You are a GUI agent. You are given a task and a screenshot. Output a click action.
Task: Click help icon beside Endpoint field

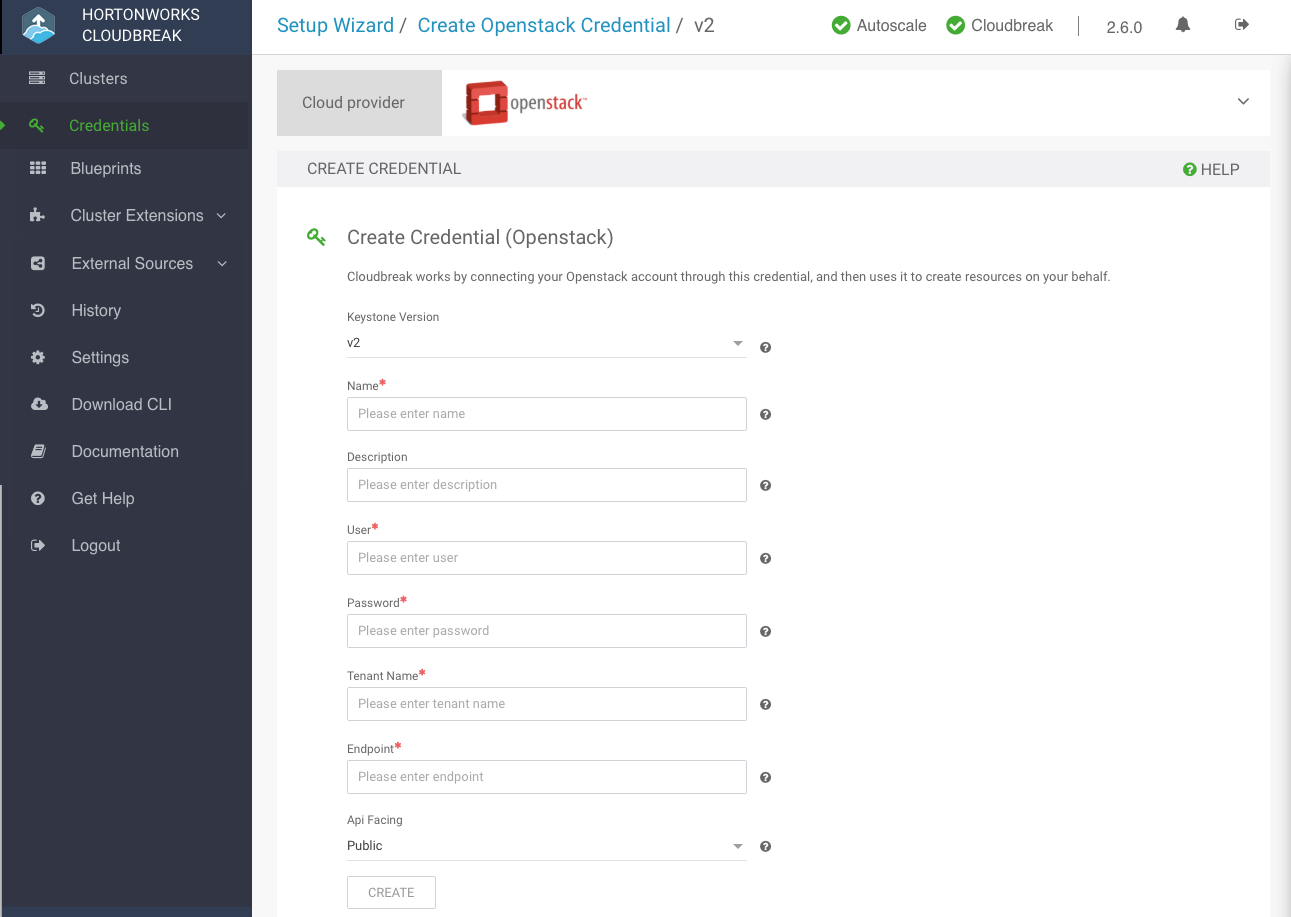click(765, 777)
